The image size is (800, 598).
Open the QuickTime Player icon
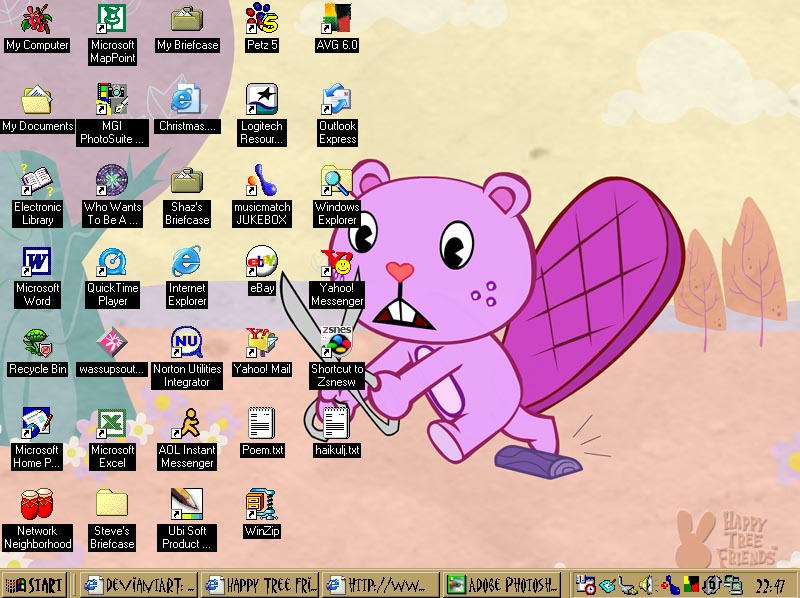(112, 261)
